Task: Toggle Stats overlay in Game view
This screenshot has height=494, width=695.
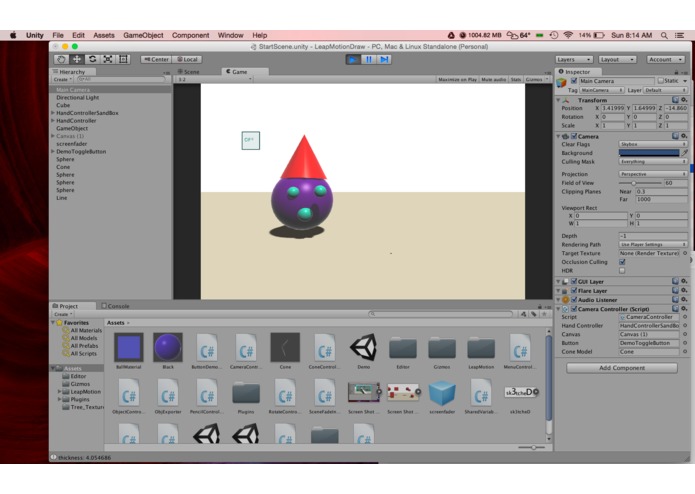Action: [515, 79]
